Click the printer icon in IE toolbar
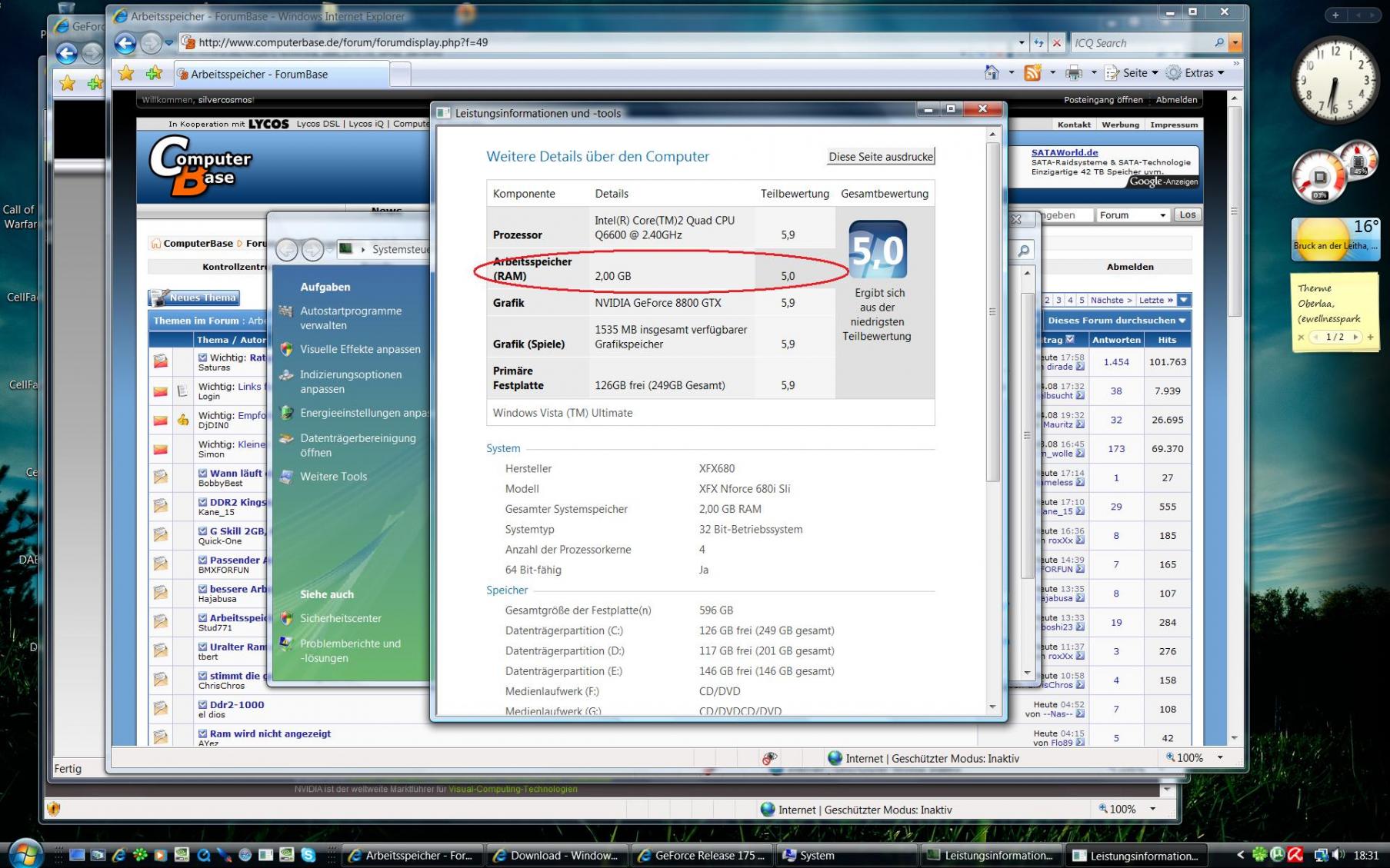Viewport: 1390px width, 868px height. 1074,73
